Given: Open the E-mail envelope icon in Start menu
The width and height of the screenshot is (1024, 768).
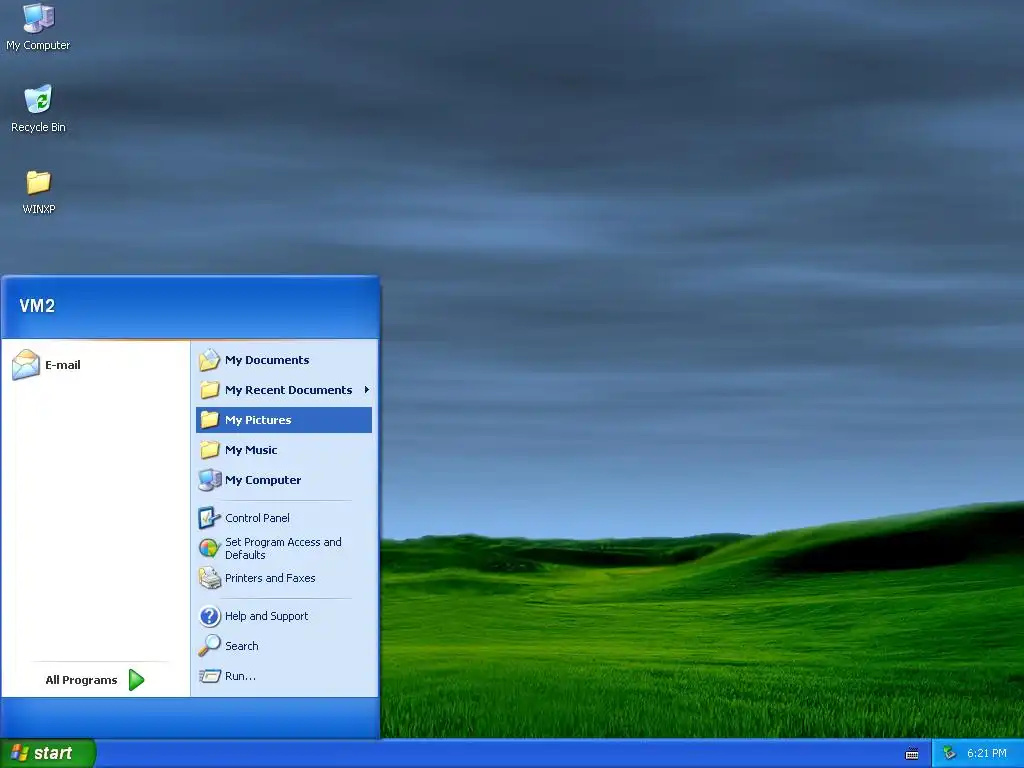Looking at the screenshot, I should coord(26,364).
